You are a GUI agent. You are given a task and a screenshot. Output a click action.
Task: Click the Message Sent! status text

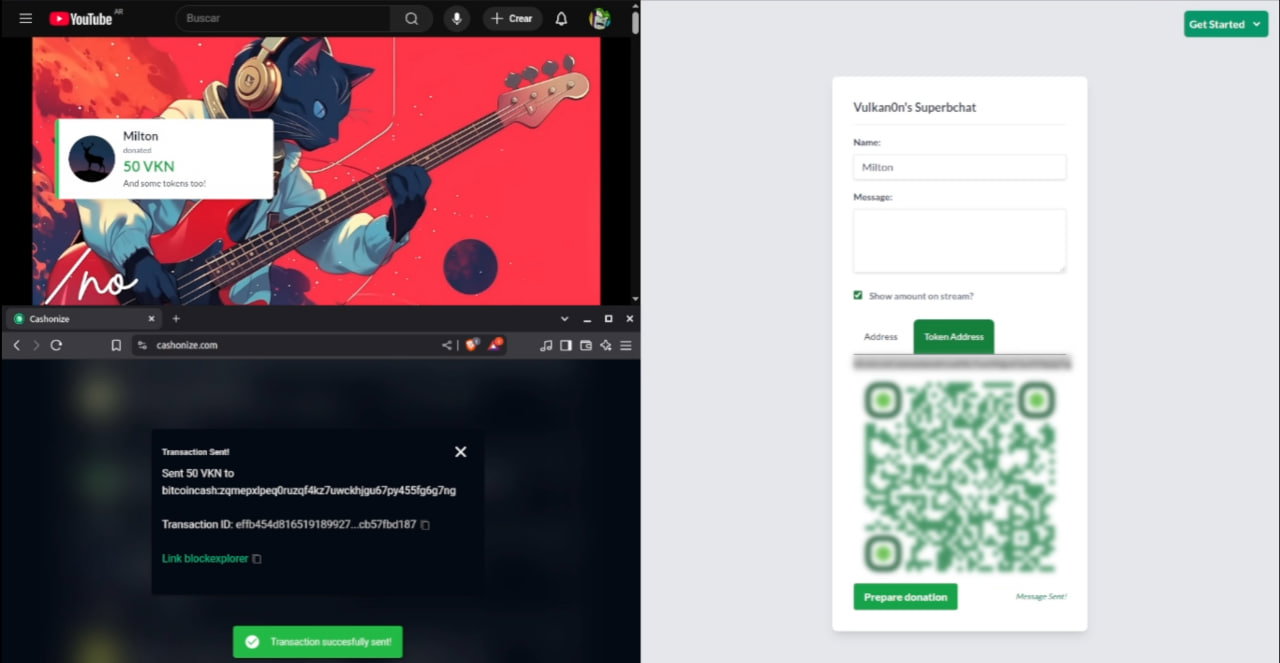(1041, 597)
